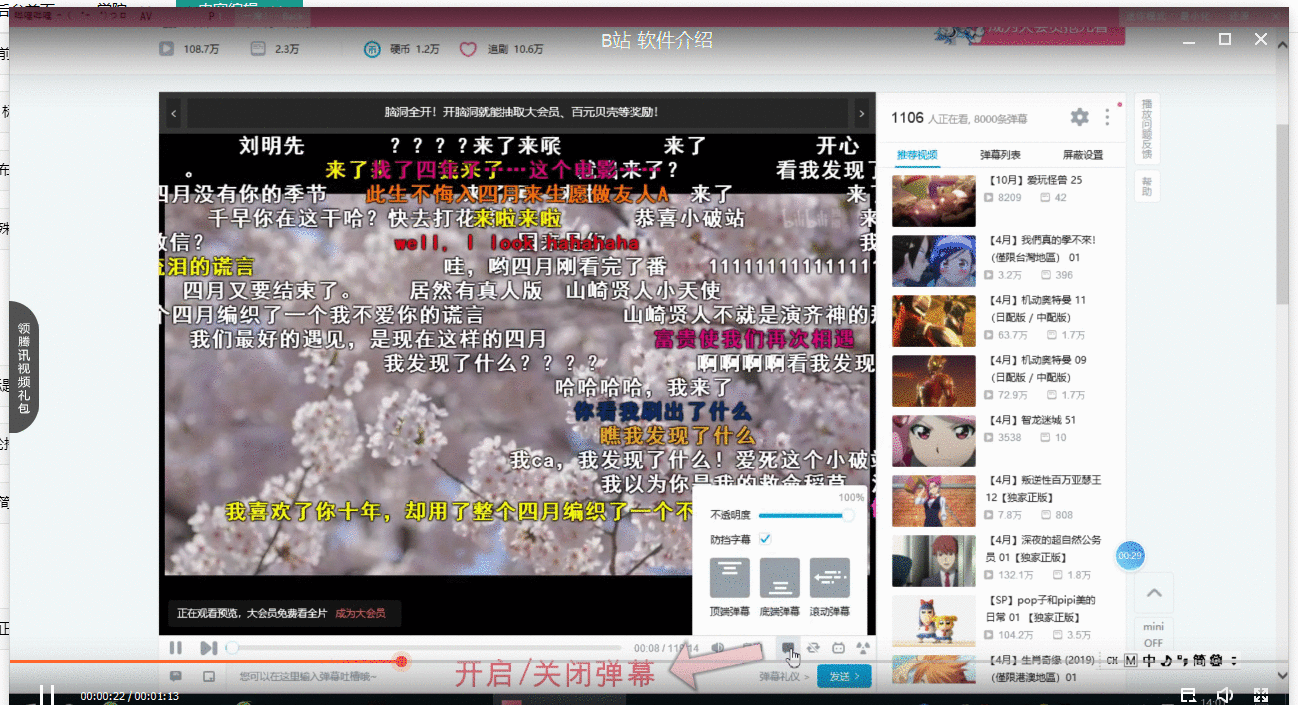
Task: Collapse the banner's left arrow
Action: tap(174, 113)
